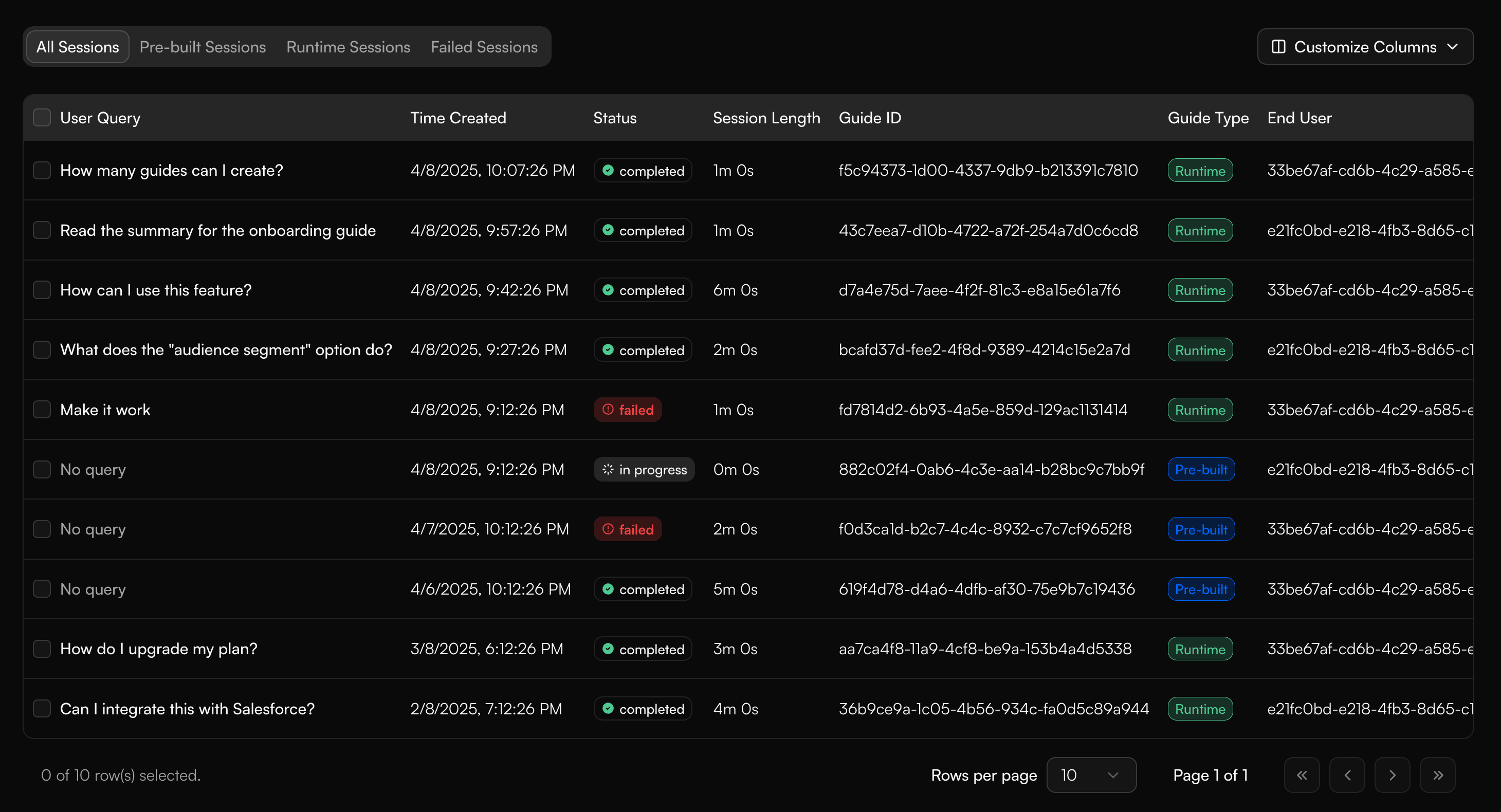
Task: Tick the Salesforce integration row checkbox
Action: [42, 709]
